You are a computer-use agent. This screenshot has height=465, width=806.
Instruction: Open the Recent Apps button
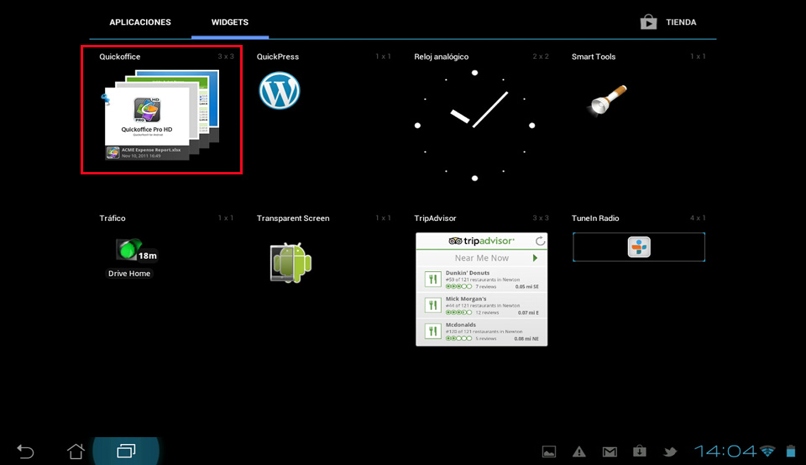[126, 451]
